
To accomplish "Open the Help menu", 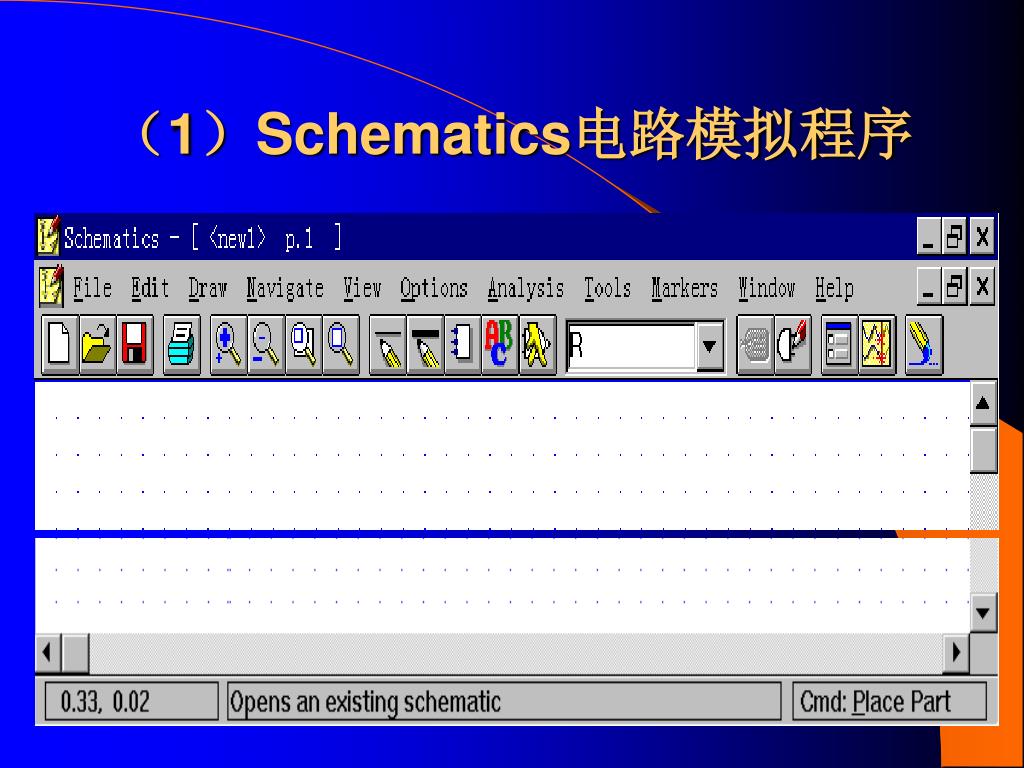I will point(834,288).
